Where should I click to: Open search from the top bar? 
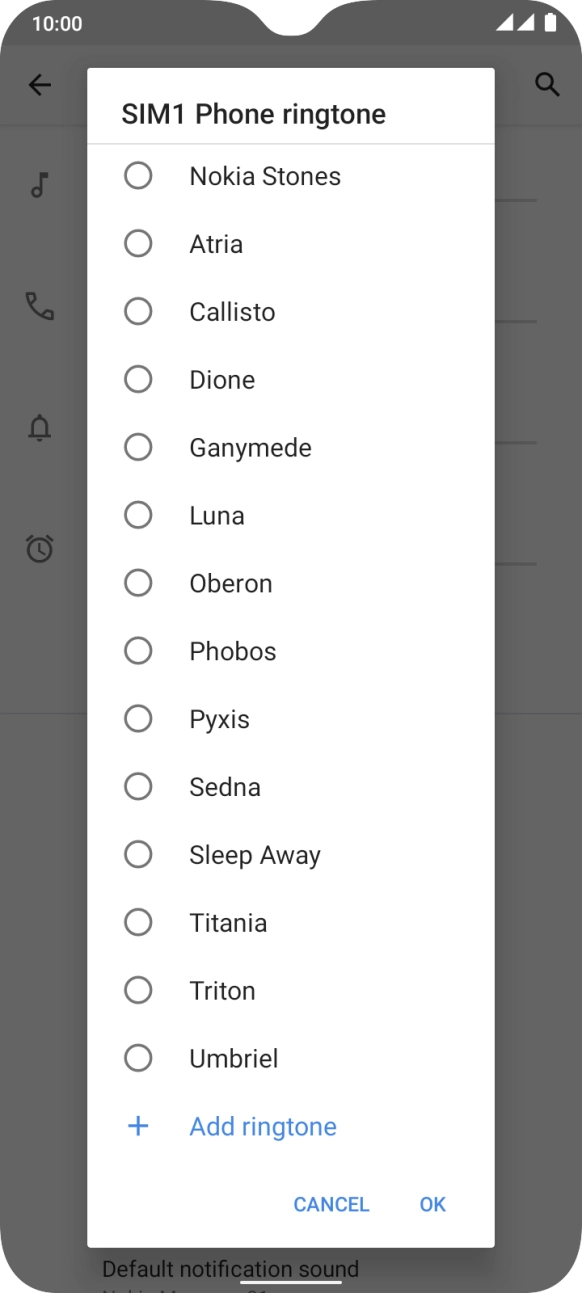(548, 84)
